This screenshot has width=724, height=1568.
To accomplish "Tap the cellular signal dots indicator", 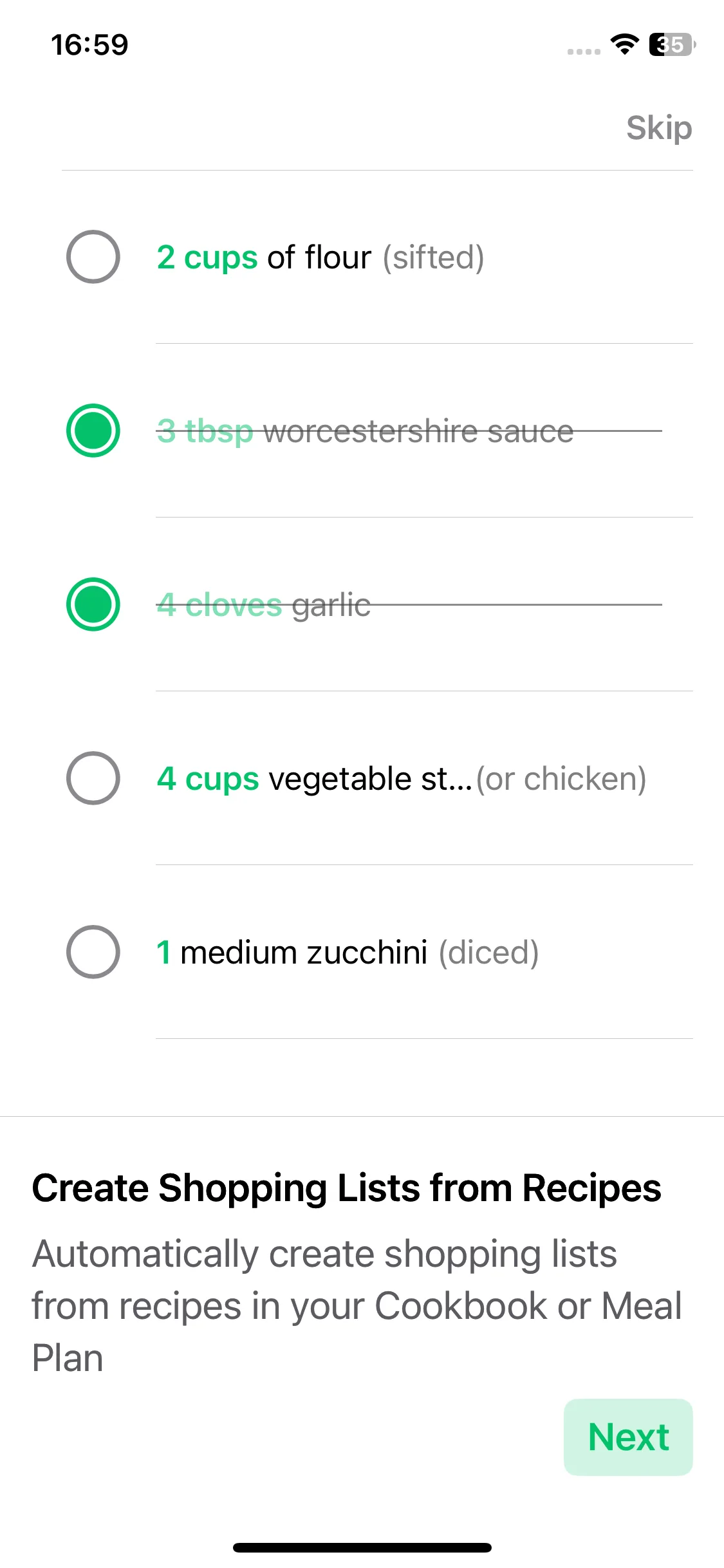I will [x=584, y=51].
